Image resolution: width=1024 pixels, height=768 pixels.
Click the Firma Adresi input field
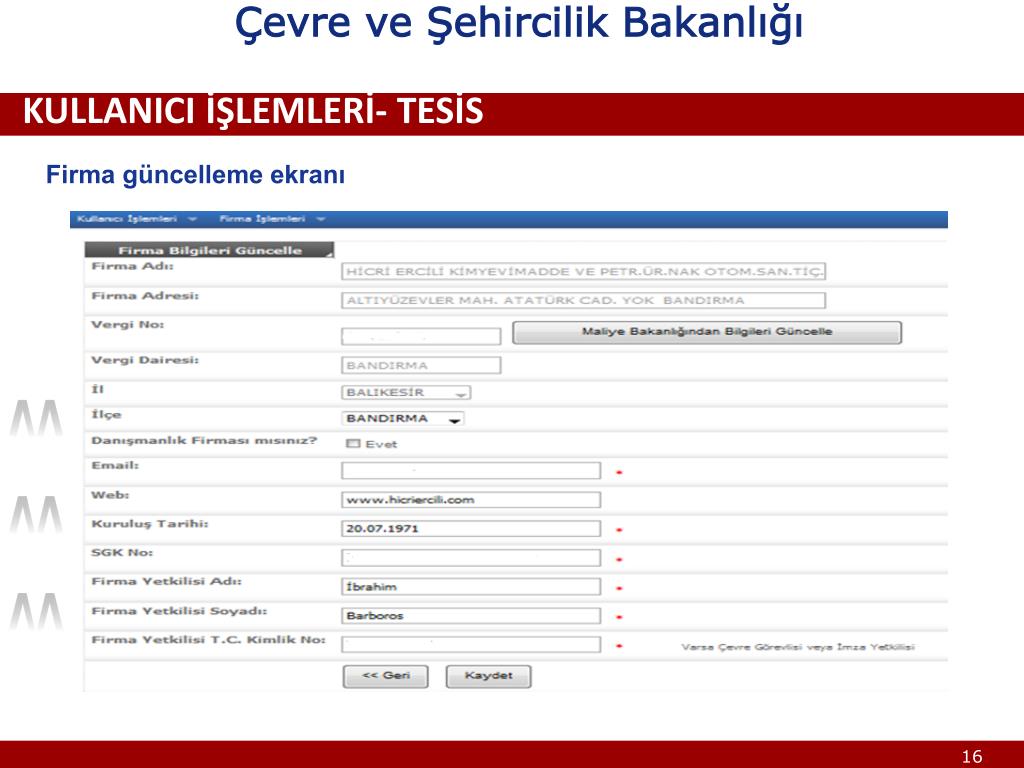[583, 300]
